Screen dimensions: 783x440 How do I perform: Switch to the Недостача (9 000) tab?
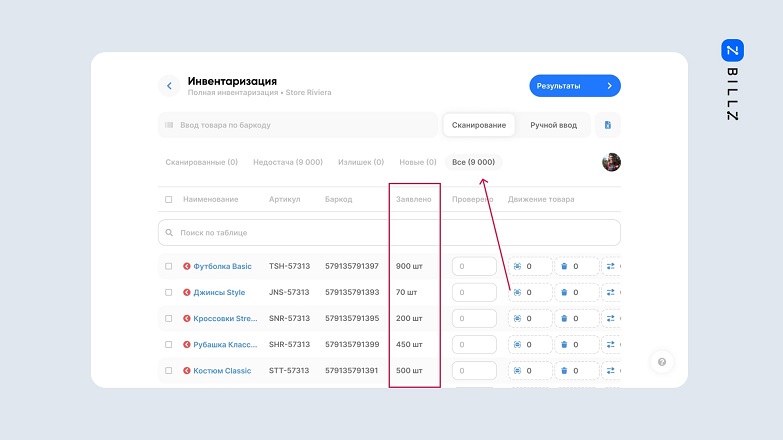pos(288,162)
